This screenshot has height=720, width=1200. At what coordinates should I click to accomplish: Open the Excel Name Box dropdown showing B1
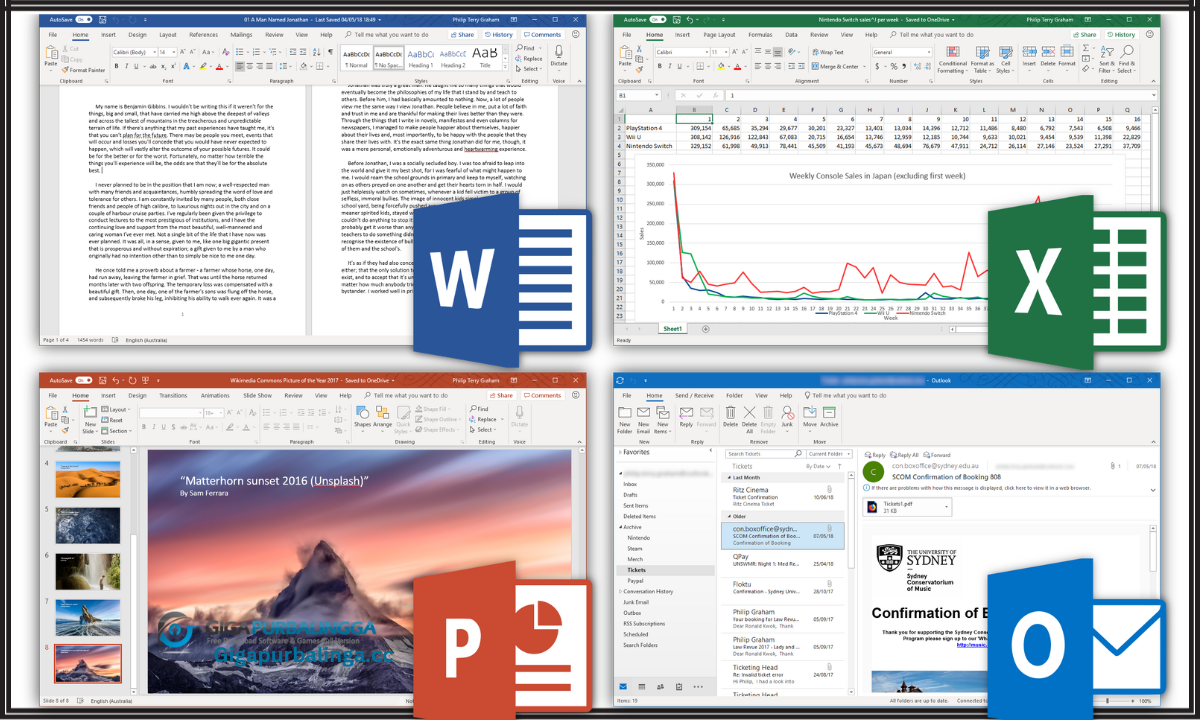point(657,95)
